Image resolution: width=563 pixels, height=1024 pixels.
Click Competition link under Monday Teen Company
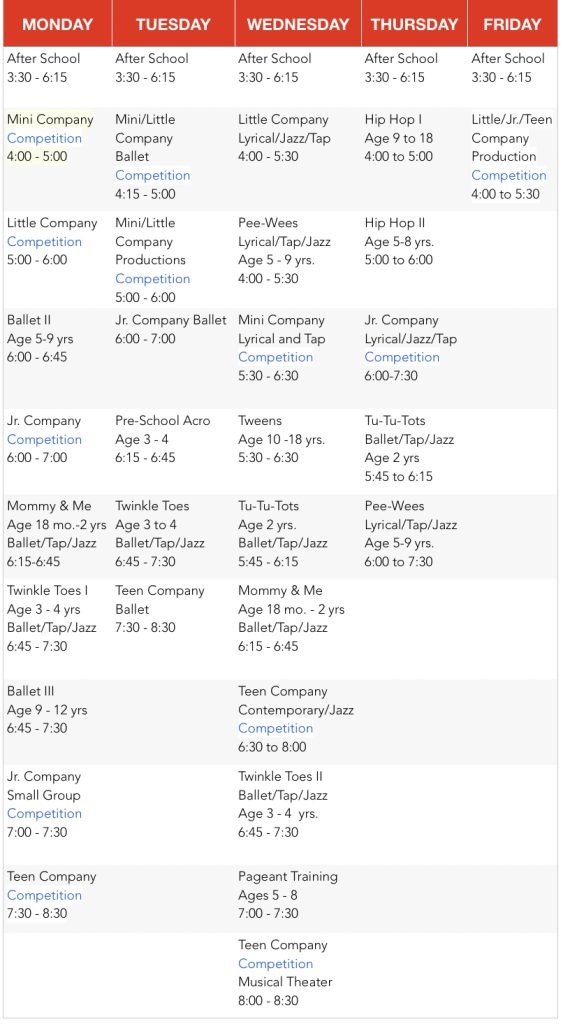44,895
